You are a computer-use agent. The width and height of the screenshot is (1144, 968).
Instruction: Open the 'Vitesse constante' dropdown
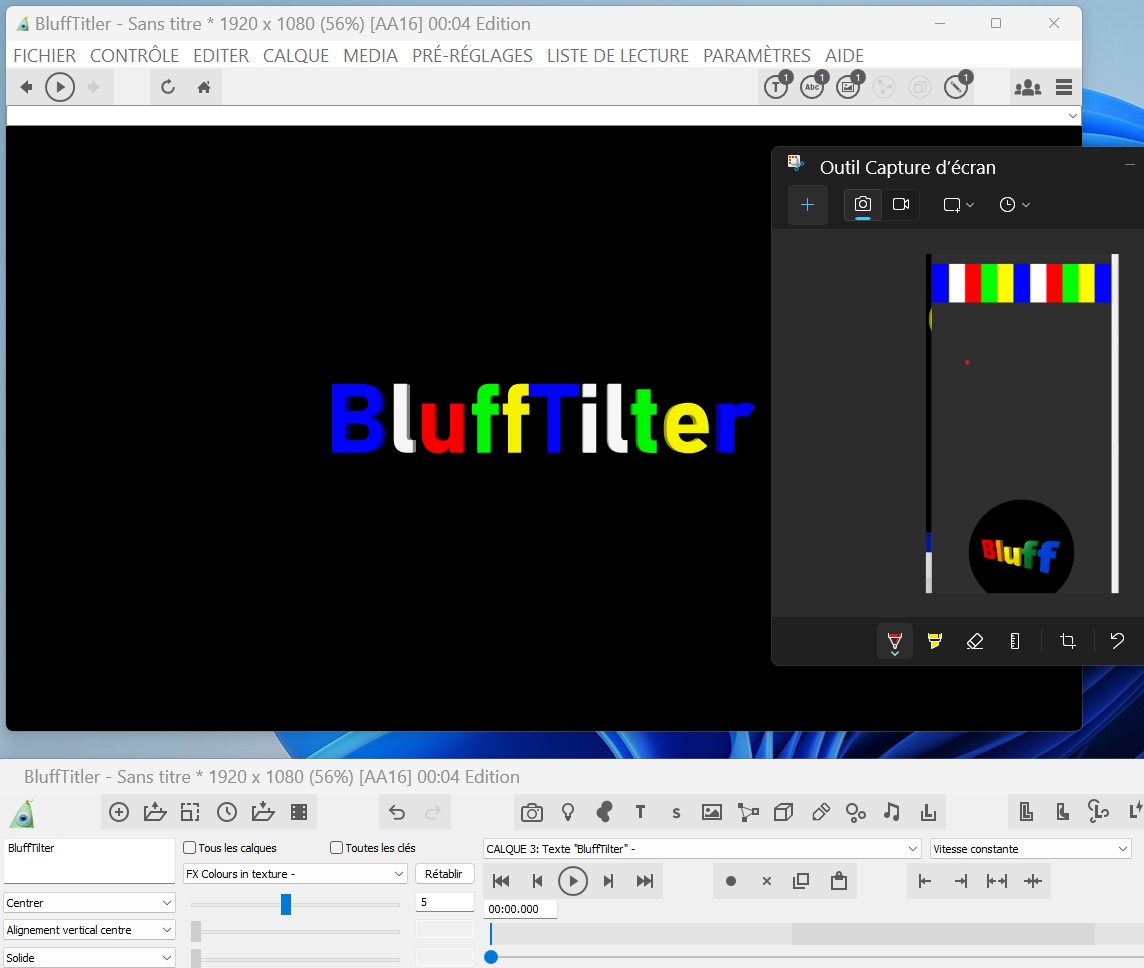pos(1030,849)
